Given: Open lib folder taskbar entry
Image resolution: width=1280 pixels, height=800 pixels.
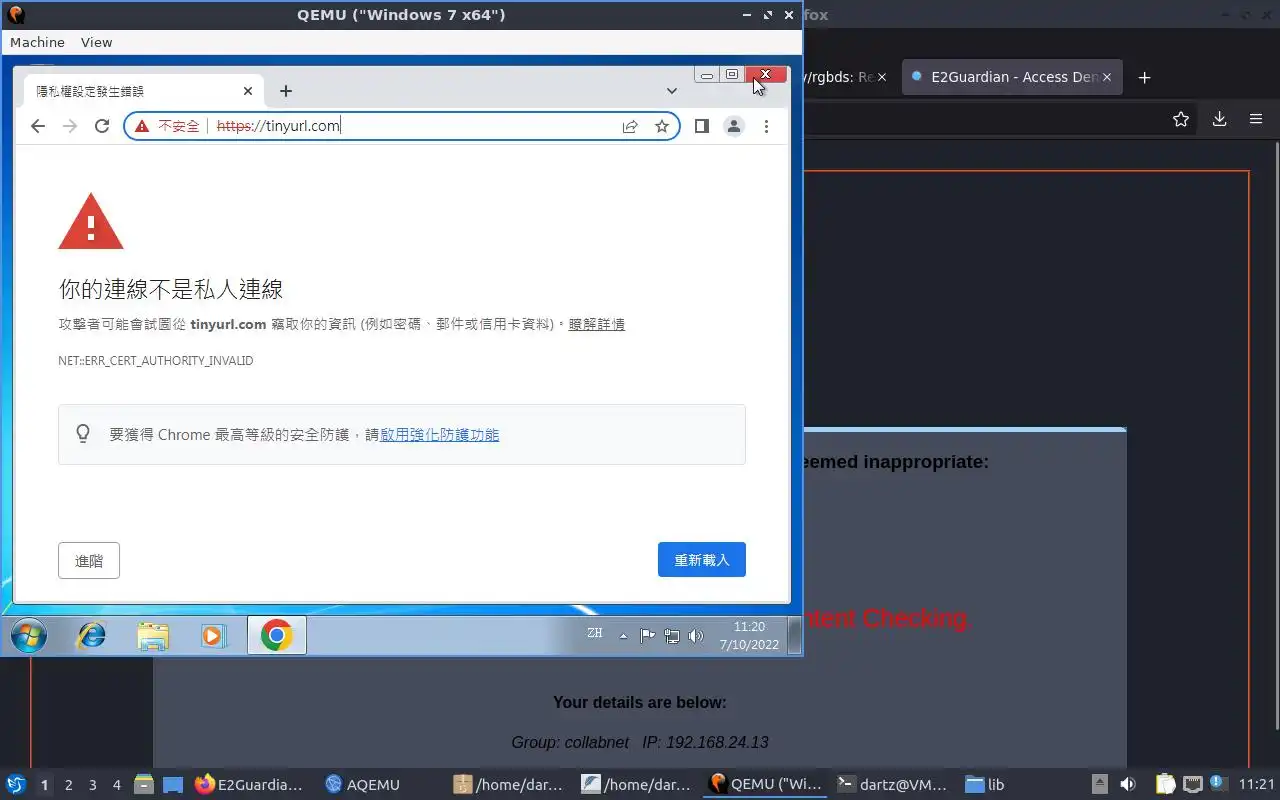Looking at the screenshot, I should [x=985, y=785].
